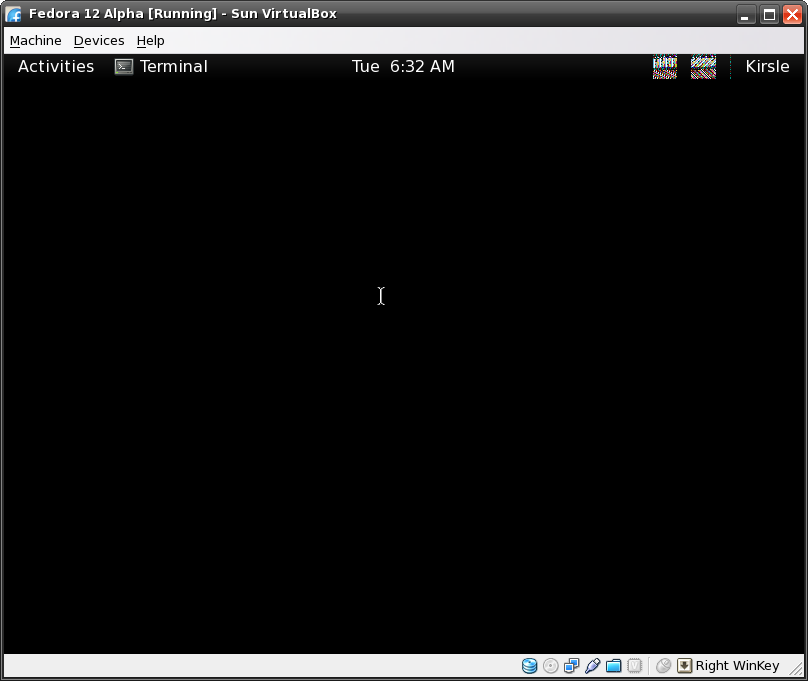Click the shared folders status icon
Screen dimensions: 808x681
click(614, 666)
